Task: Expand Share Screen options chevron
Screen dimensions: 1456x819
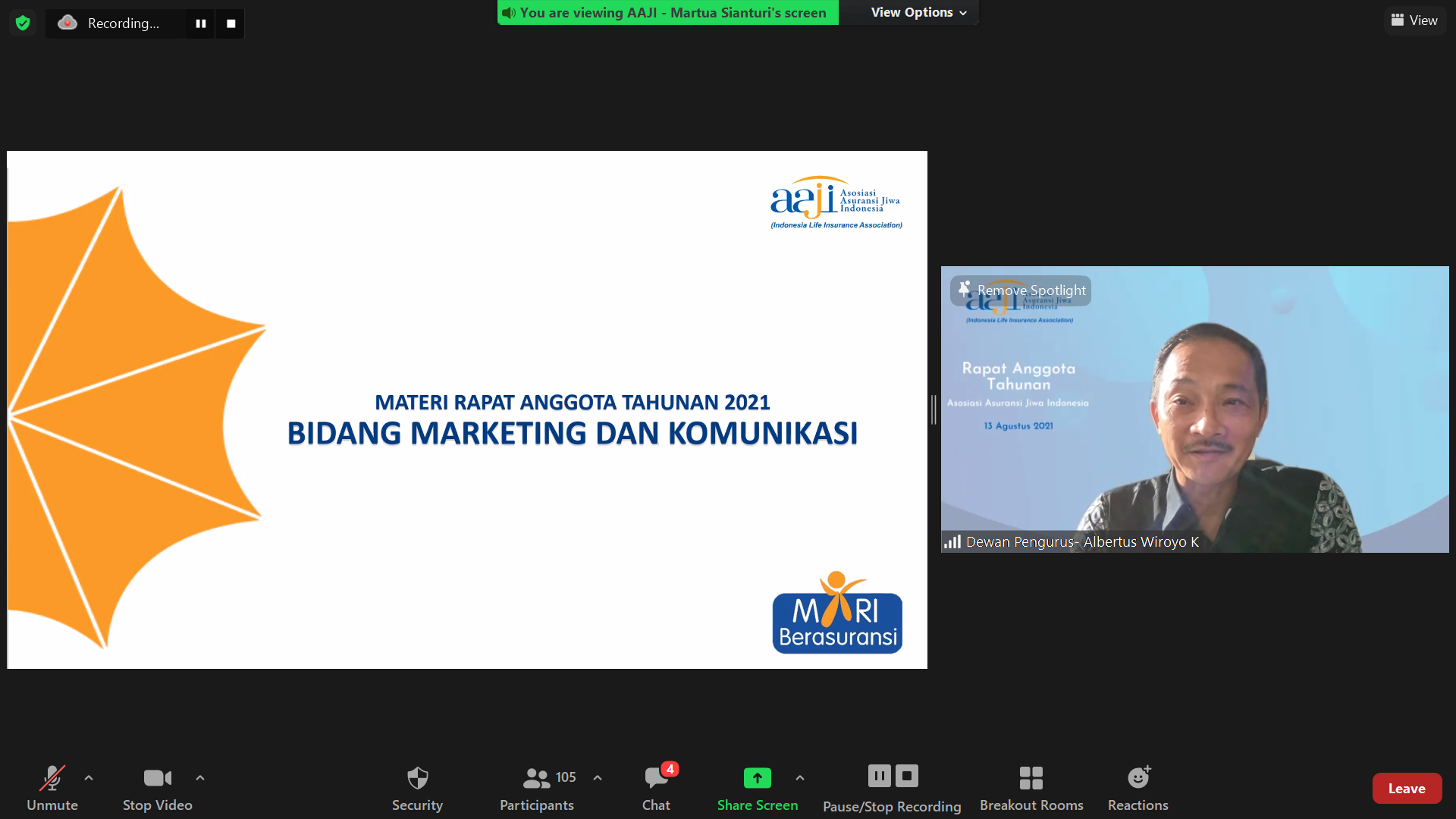Action: pos(800,778)
